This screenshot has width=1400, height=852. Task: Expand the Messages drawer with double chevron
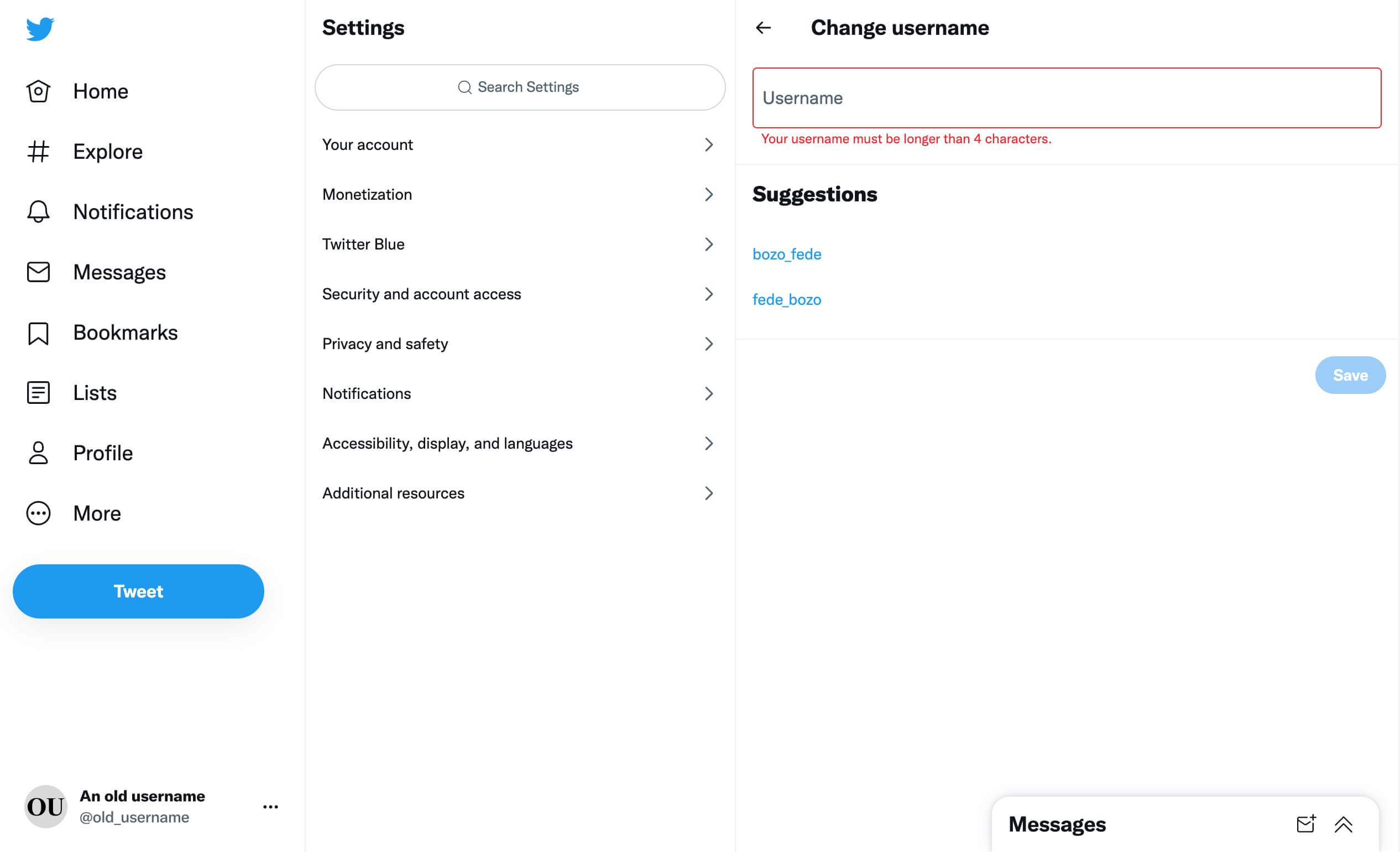pos(1343,824)
